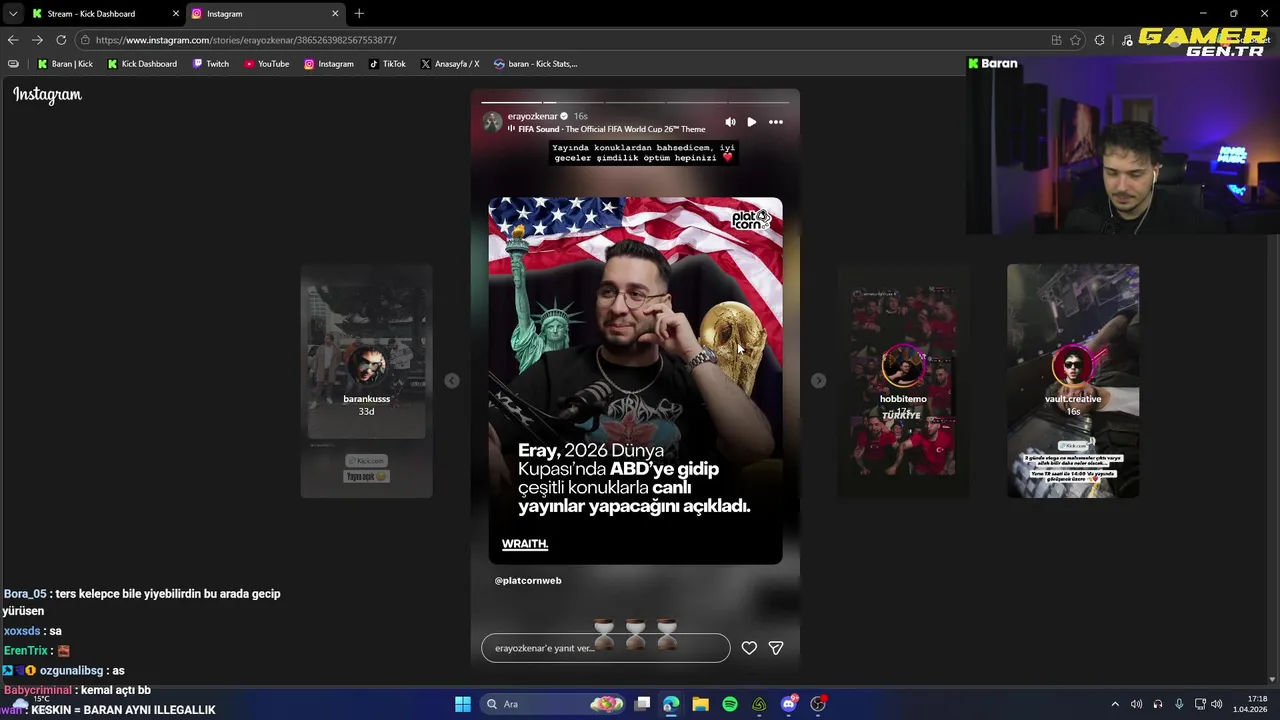Viewport: 1280px width, 720px height.
Task: Restore down the browser window
Action: pos(1233,14)
